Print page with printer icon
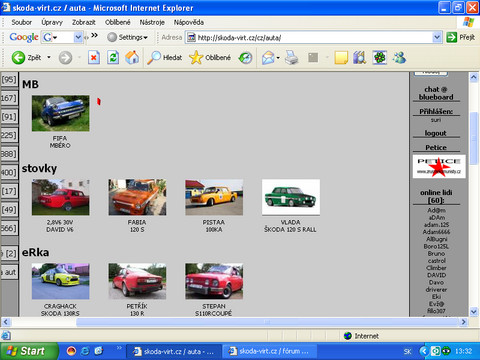This screenshot has height=360, width=480. tap(292, 58)
